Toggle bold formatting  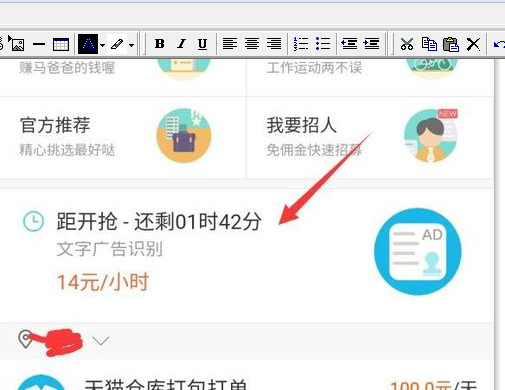pyautogui.click(x=160, y=44)
